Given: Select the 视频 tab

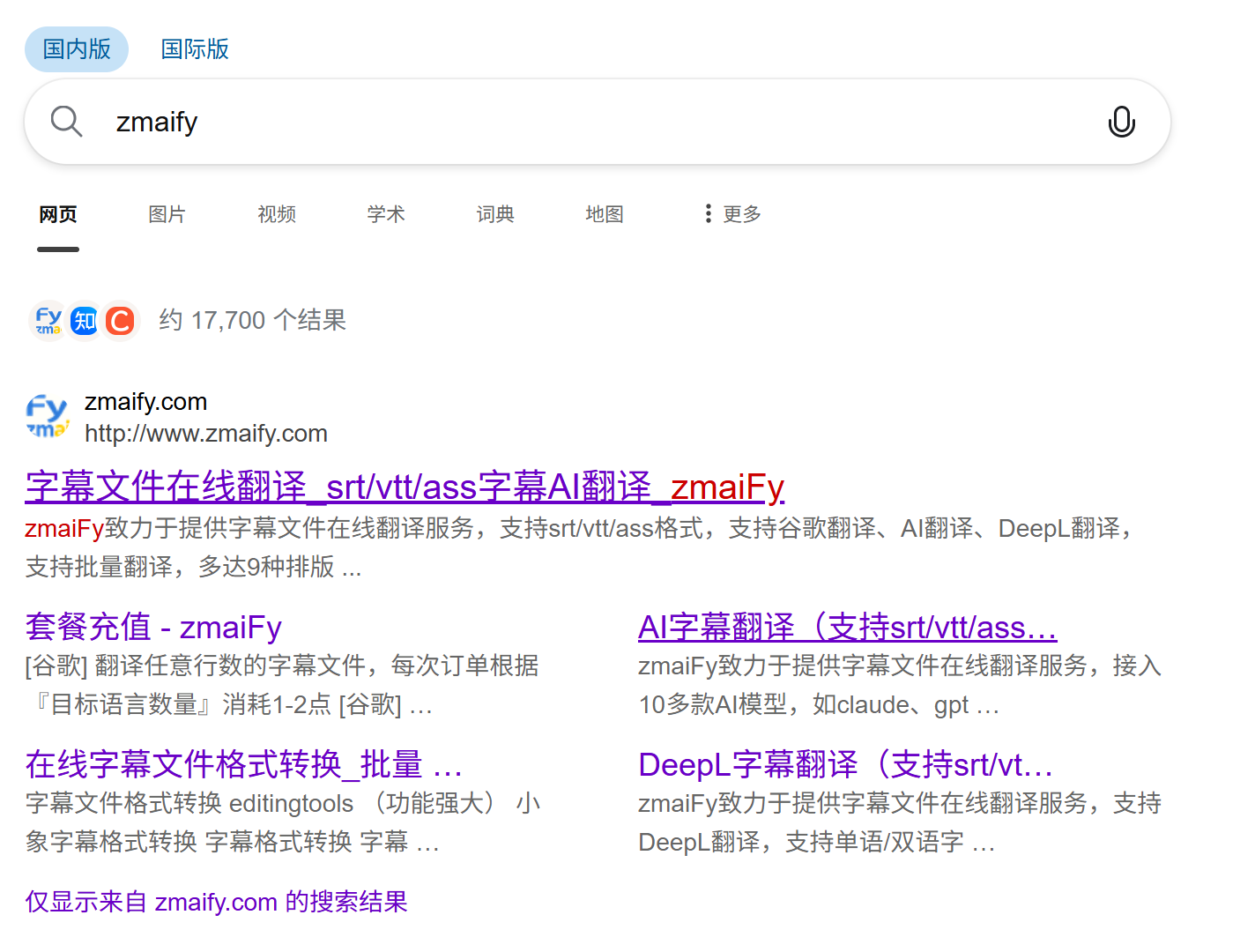Looking at the screenshot, I should 277,214.
